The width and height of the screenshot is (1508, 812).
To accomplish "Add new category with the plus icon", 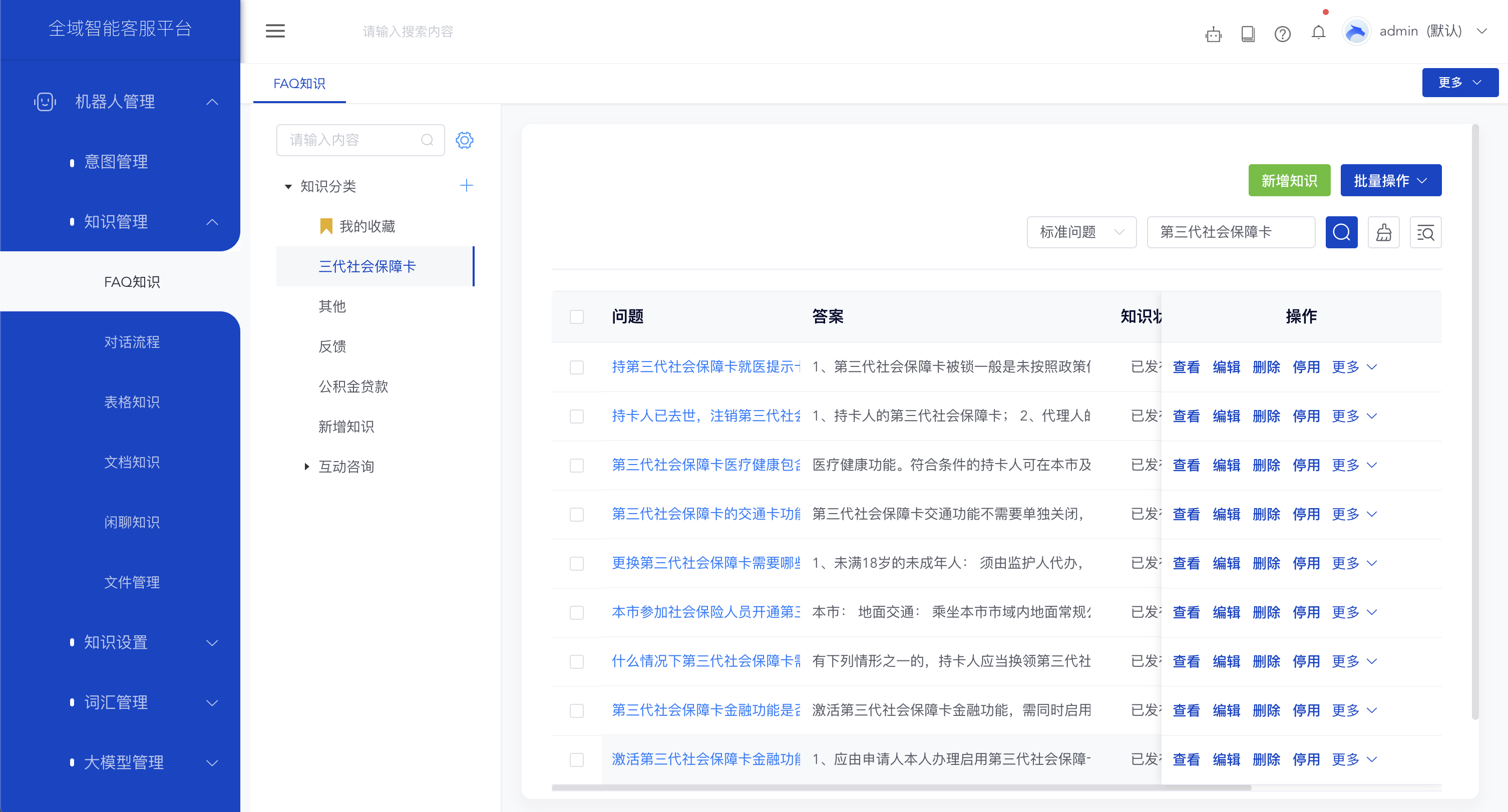I will point(466,185).
